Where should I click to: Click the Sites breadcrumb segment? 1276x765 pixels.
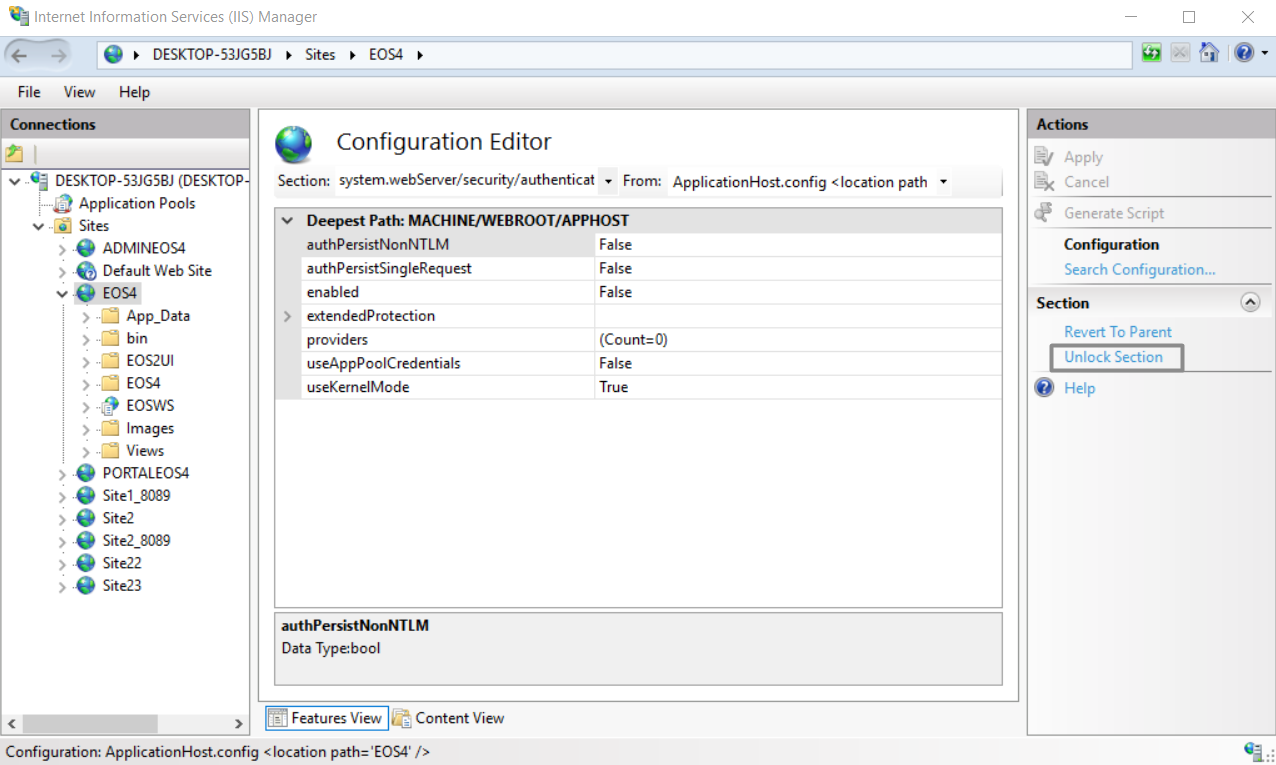320,54
